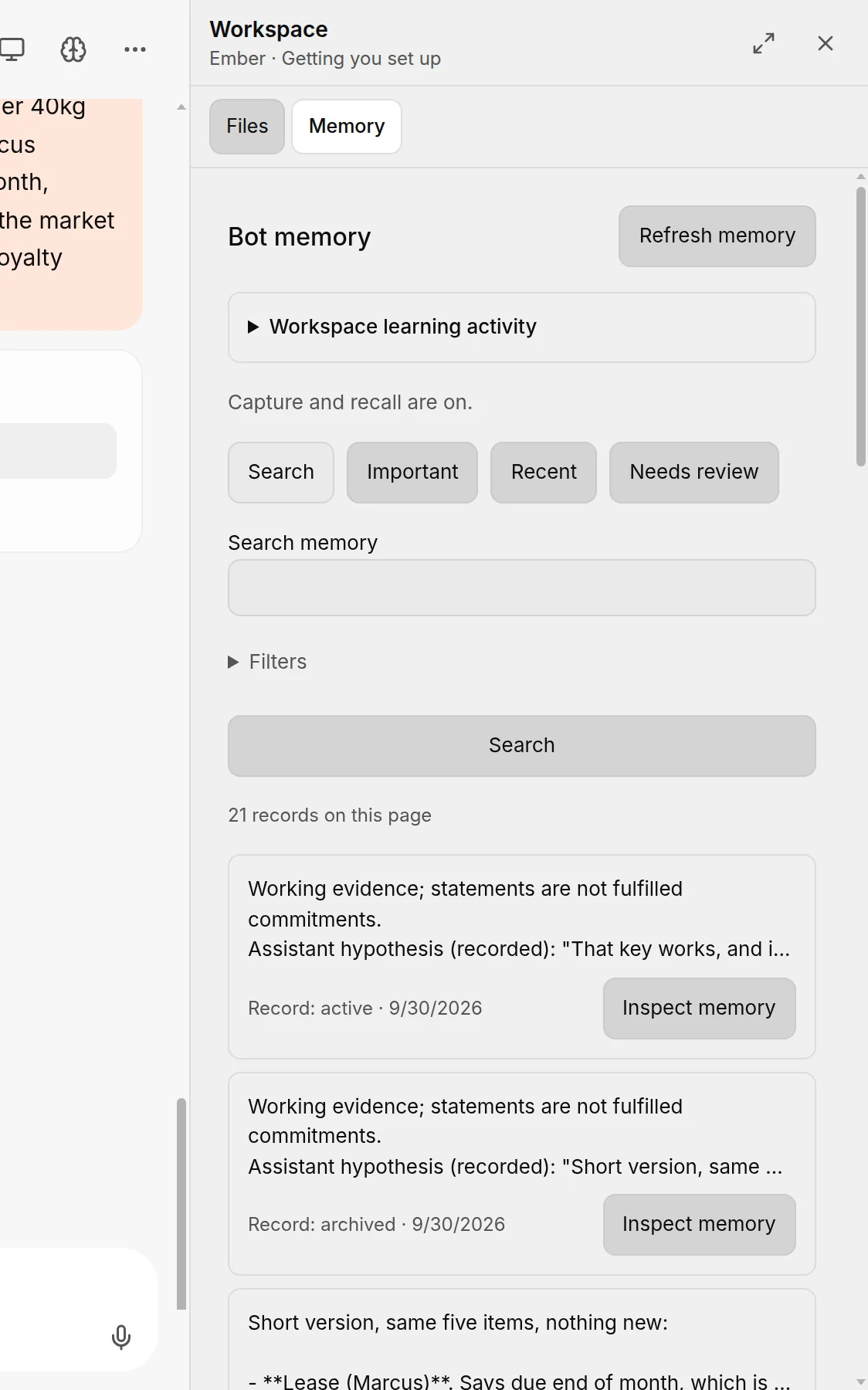Switch to the Files tab
The image size is (868, 1390).
247,127
